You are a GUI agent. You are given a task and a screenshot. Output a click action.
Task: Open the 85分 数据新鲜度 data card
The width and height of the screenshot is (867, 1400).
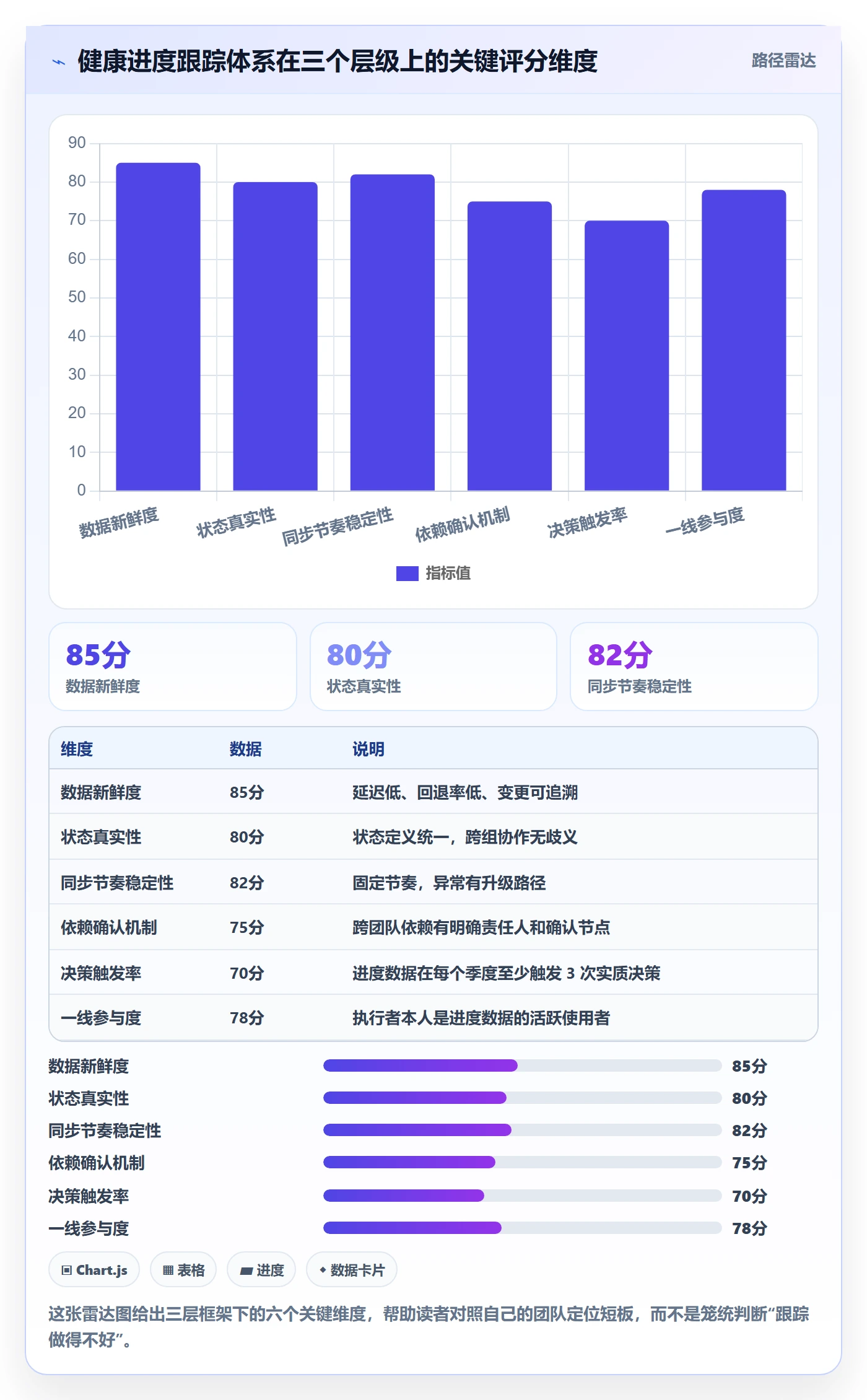[173, 667]
